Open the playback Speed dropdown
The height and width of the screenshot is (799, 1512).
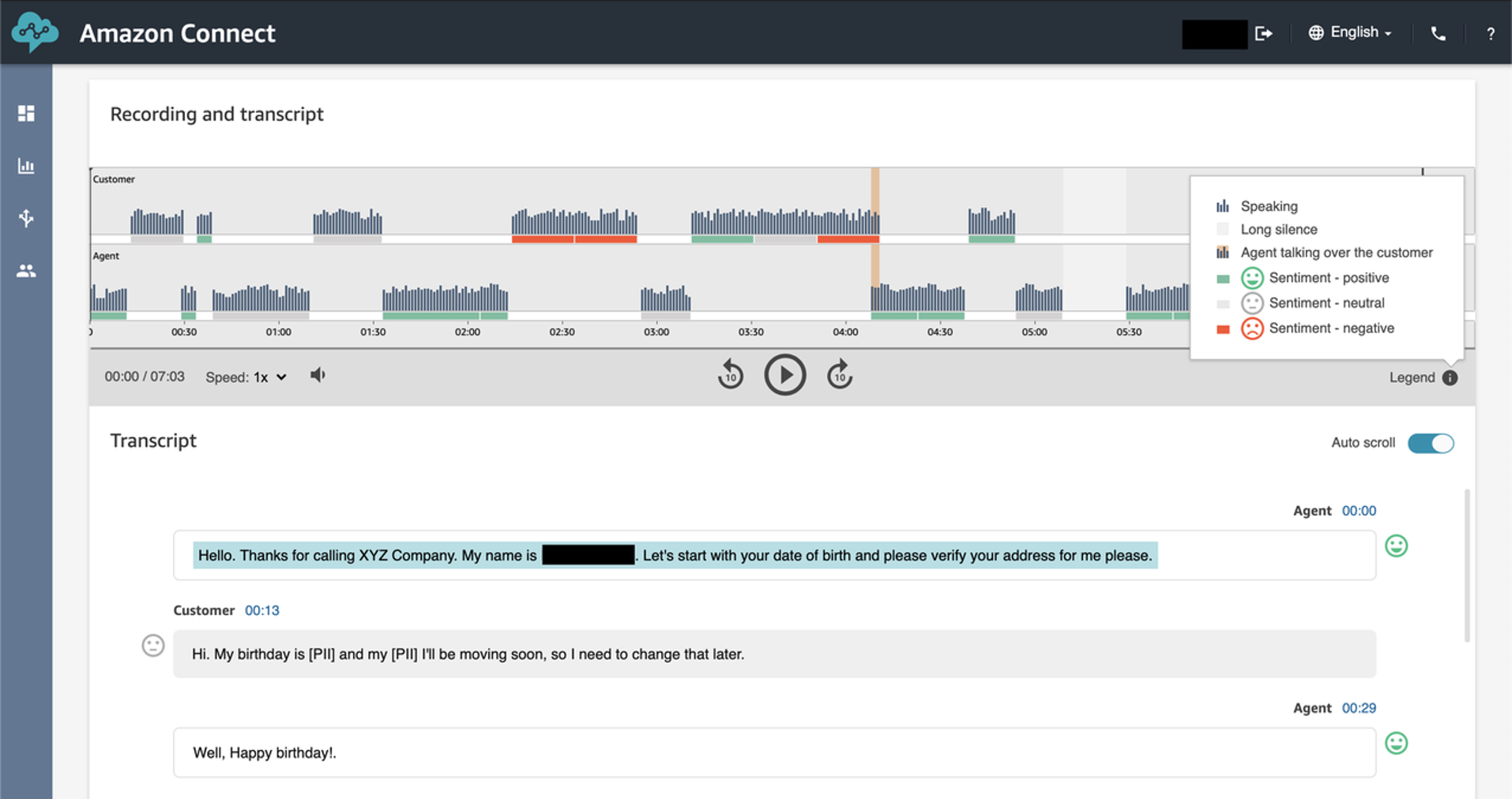click(x=270, y=377)
